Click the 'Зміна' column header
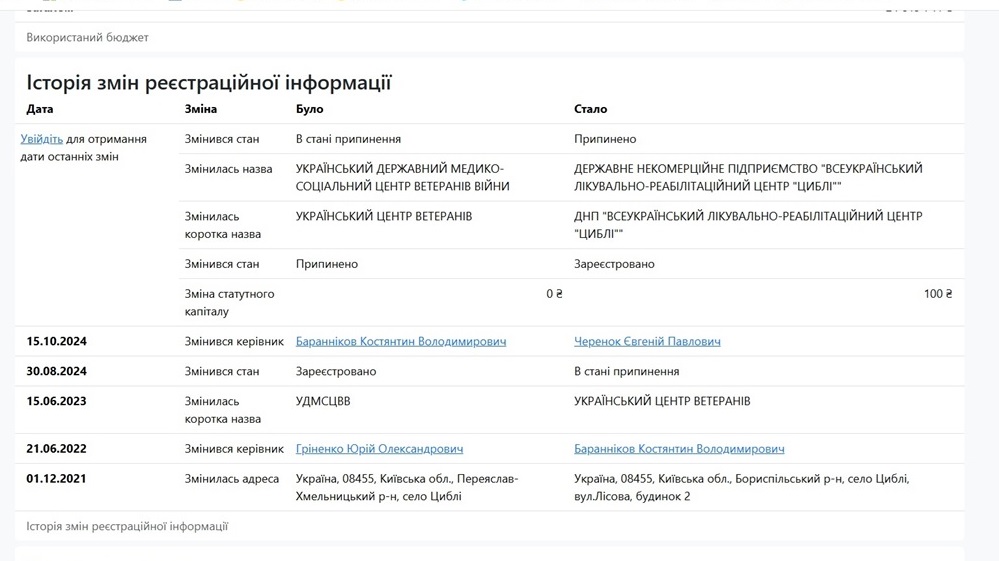The image size is (999, 561). point(201,109)
